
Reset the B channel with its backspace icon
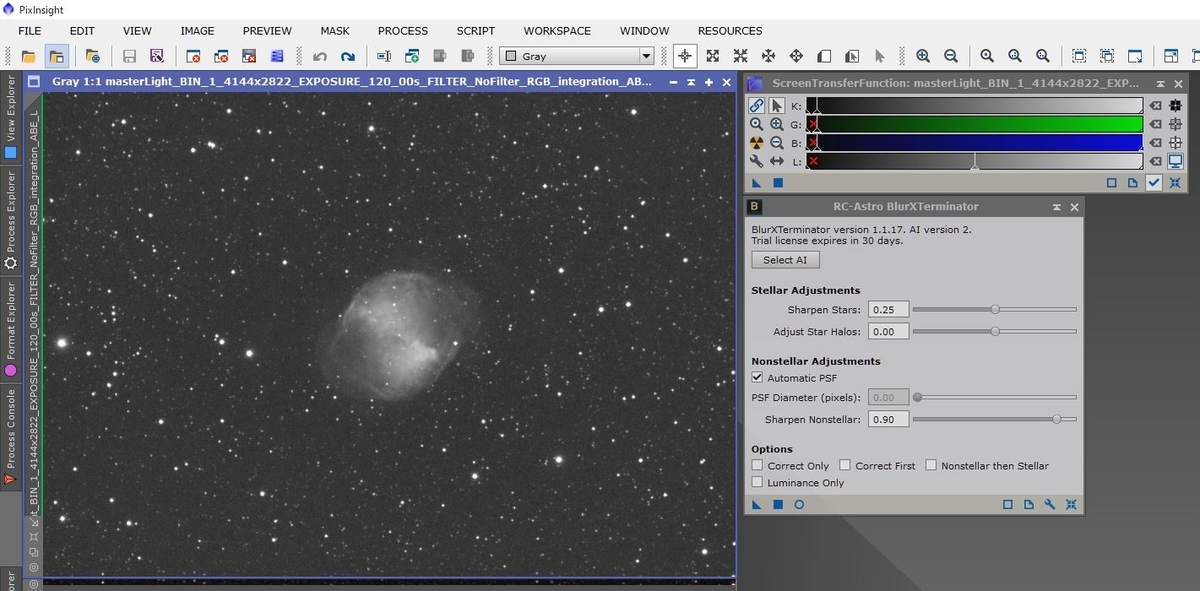click(1156, 143)
